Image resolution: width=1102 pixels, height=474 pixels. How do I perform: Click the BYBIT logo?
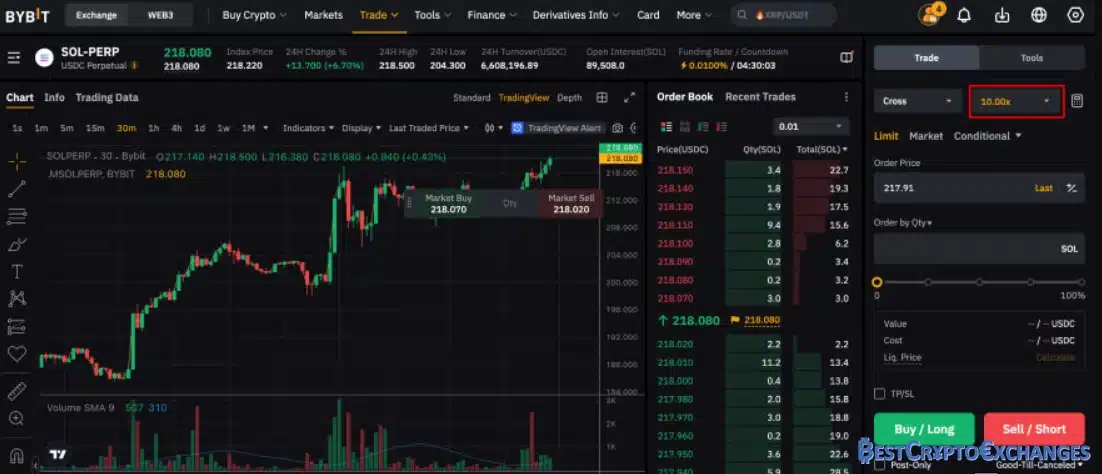coord(27,15)
